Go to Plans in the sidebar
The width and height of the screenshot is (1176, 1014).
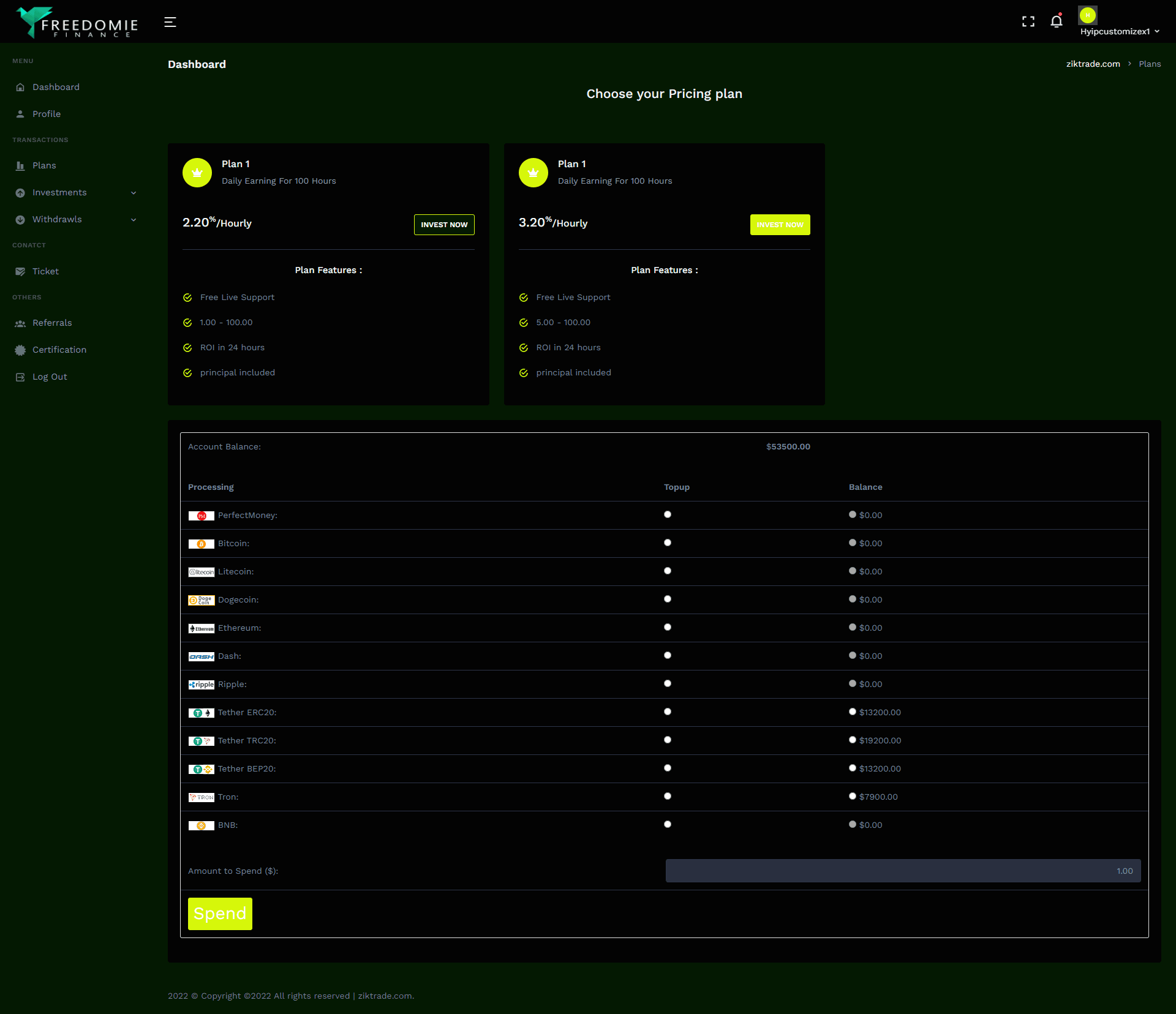point(44,165)
